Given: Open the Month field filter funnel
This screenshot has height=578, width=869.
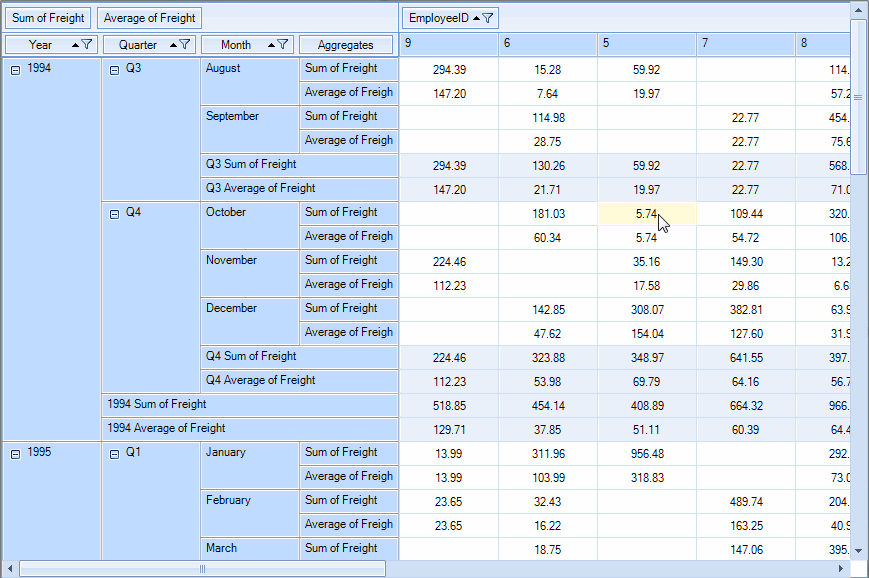Looking at the screenshot, I should point(283,45).
